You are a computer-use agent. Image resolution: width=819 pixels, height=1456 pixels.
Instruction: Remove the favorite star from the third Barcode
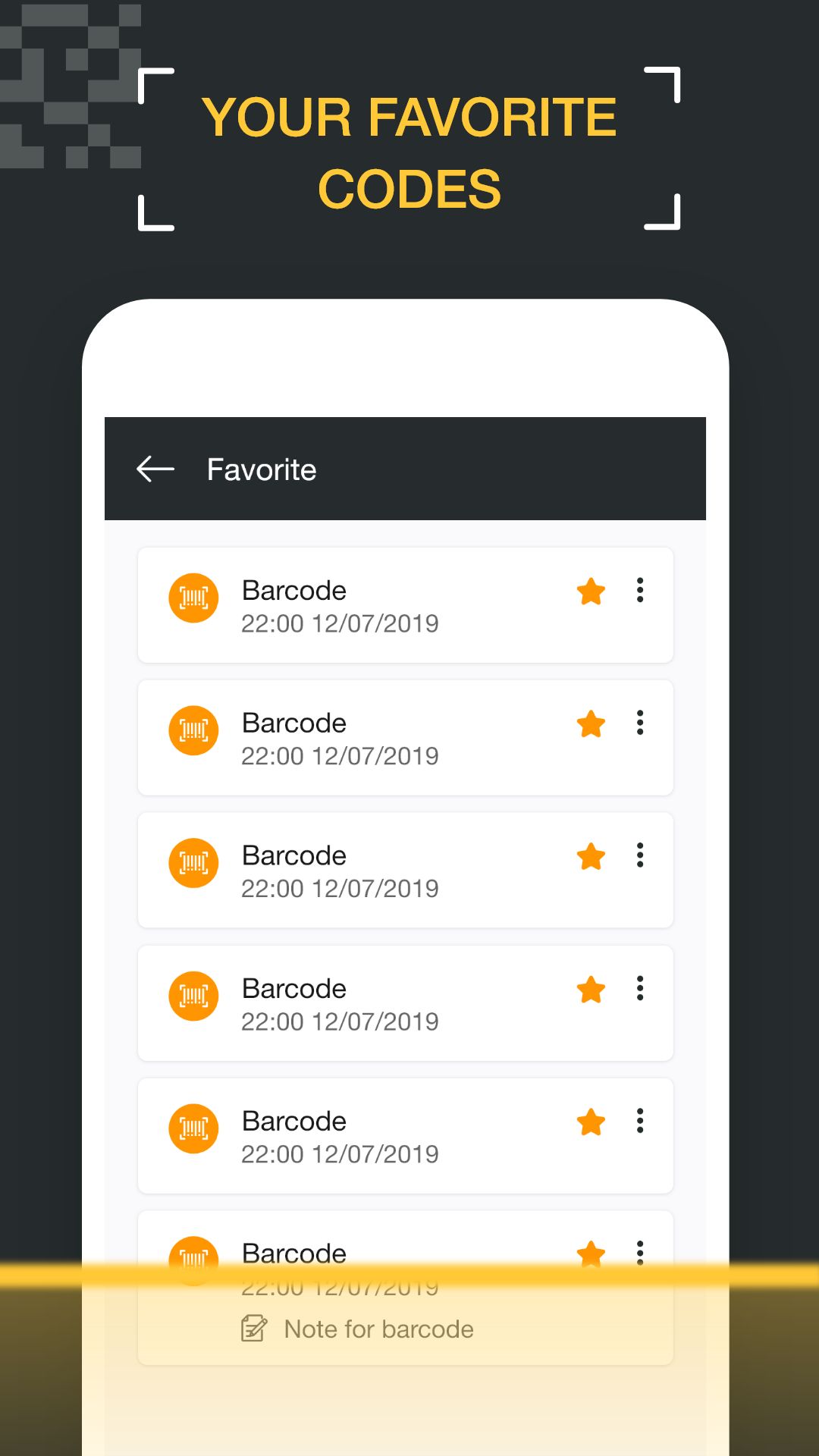[x=591, y=857]
